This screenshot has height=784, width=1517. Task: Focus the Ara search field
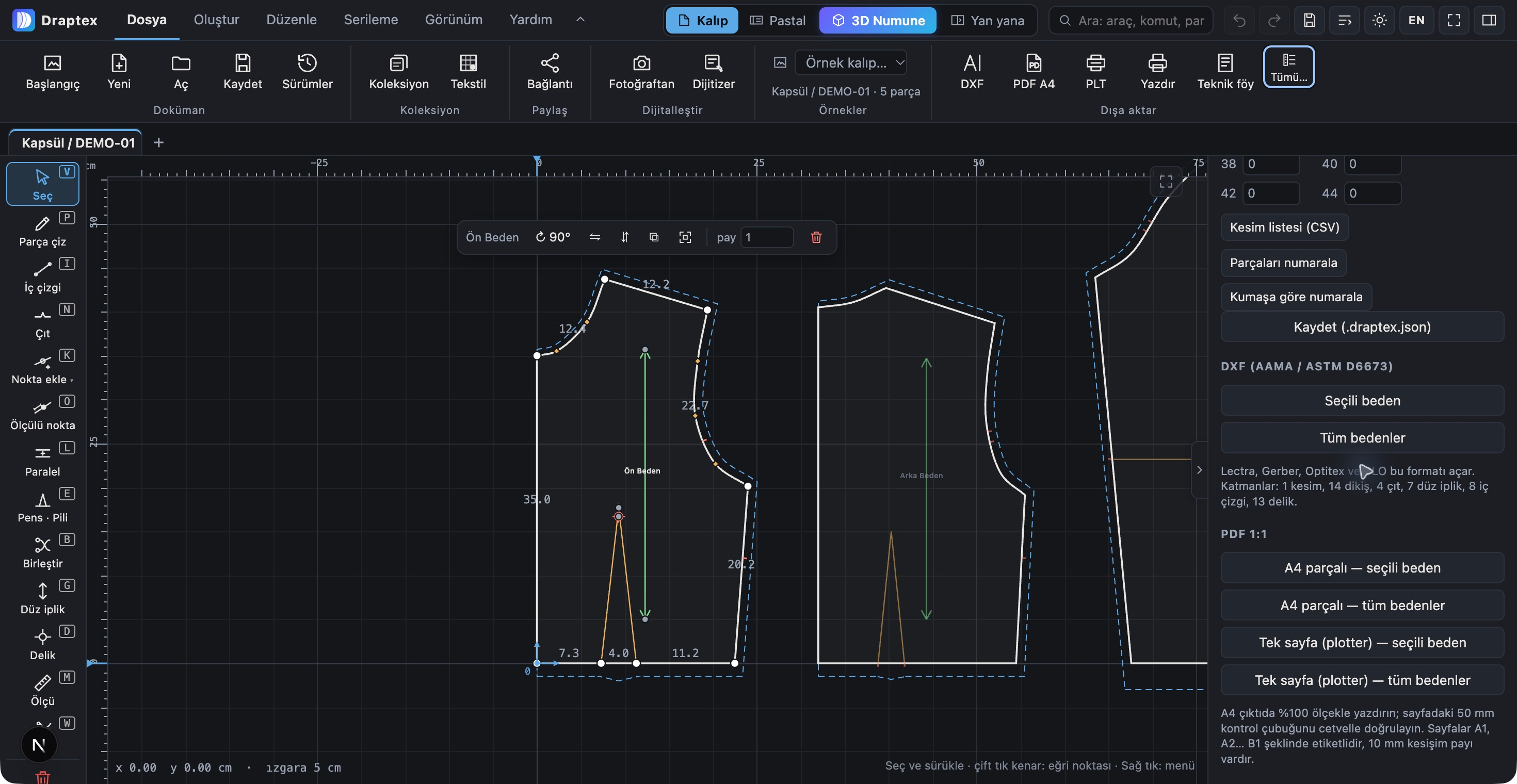(x=1131, y=21)
